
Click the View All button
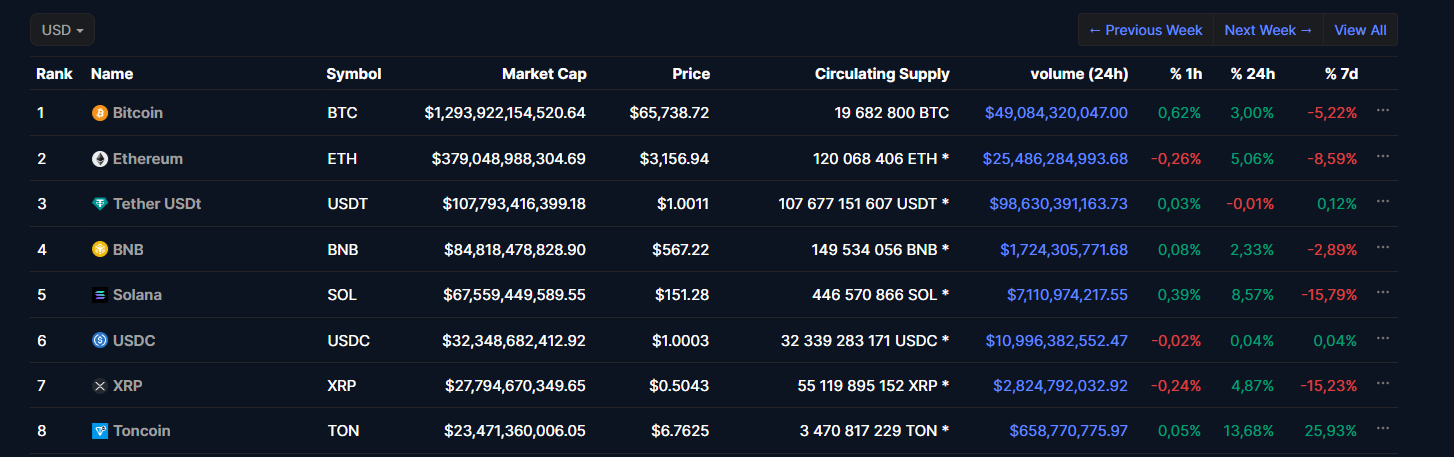(1360, 30)
